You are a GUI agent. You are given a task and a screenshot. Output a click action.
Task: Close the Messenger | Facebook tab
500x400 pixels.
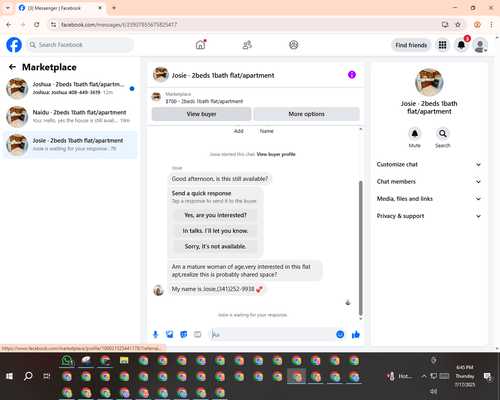pos(100,8)
